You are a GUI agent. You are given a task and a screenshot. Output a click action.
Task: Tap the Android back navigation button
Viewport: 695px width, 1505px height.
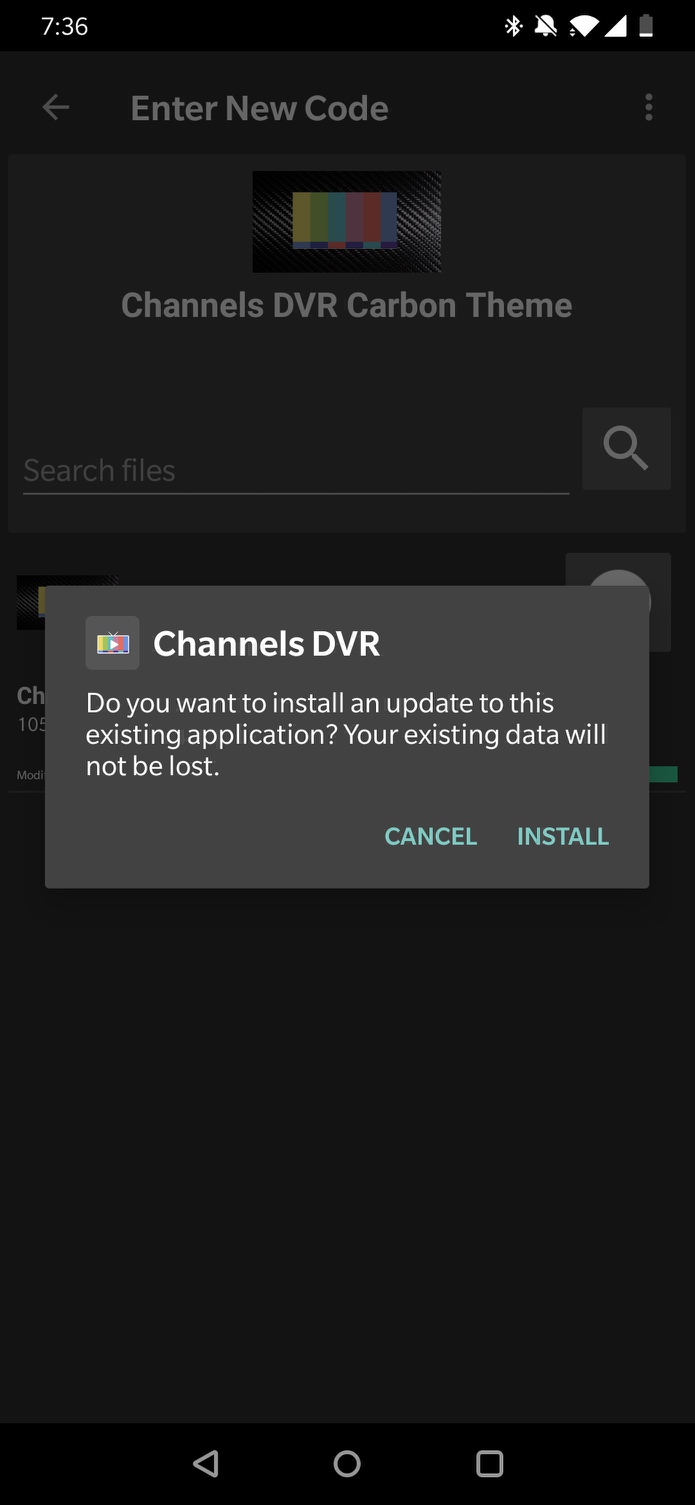coord(205,1464)
